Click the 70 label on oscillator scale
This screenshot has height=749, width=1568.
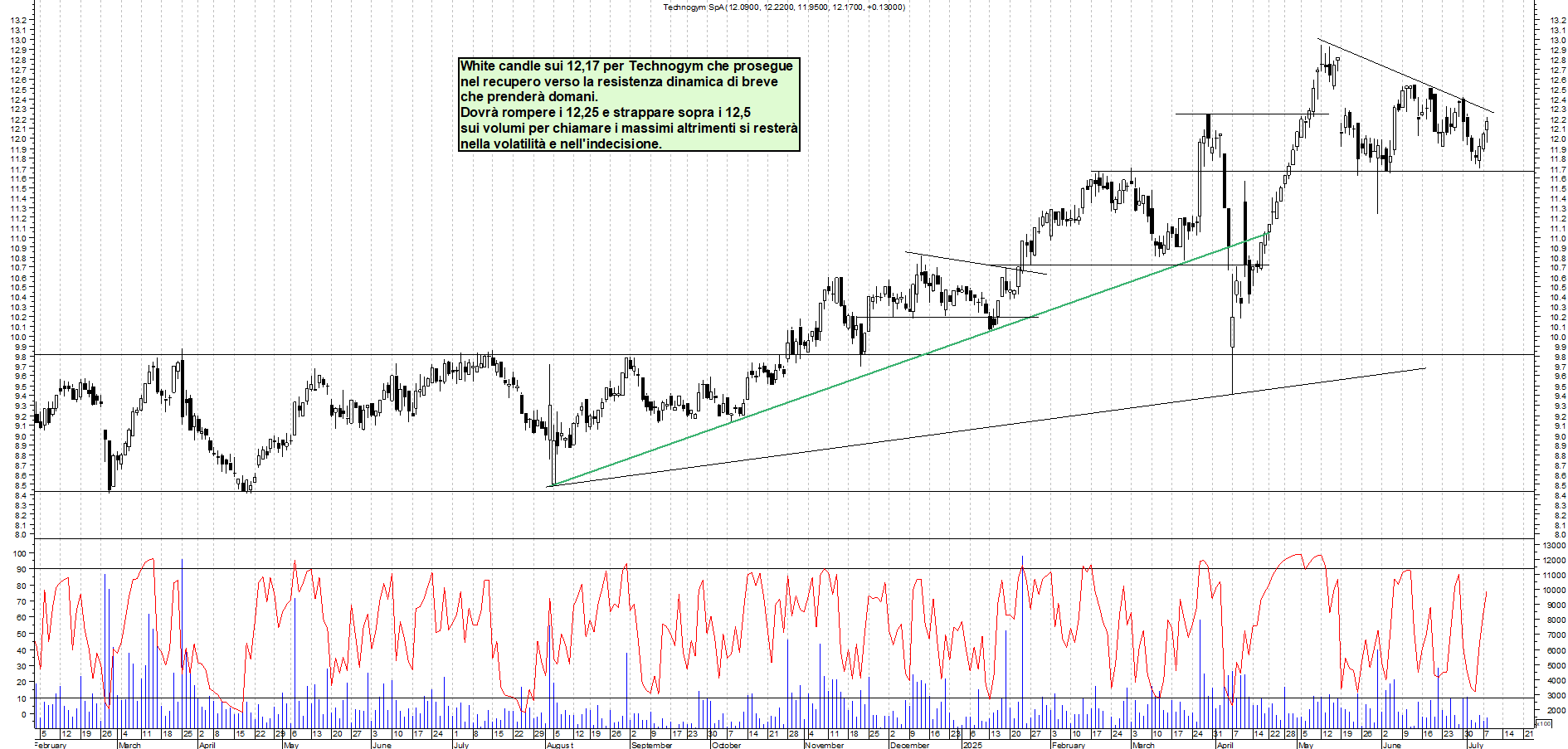(x=22, y=602)
